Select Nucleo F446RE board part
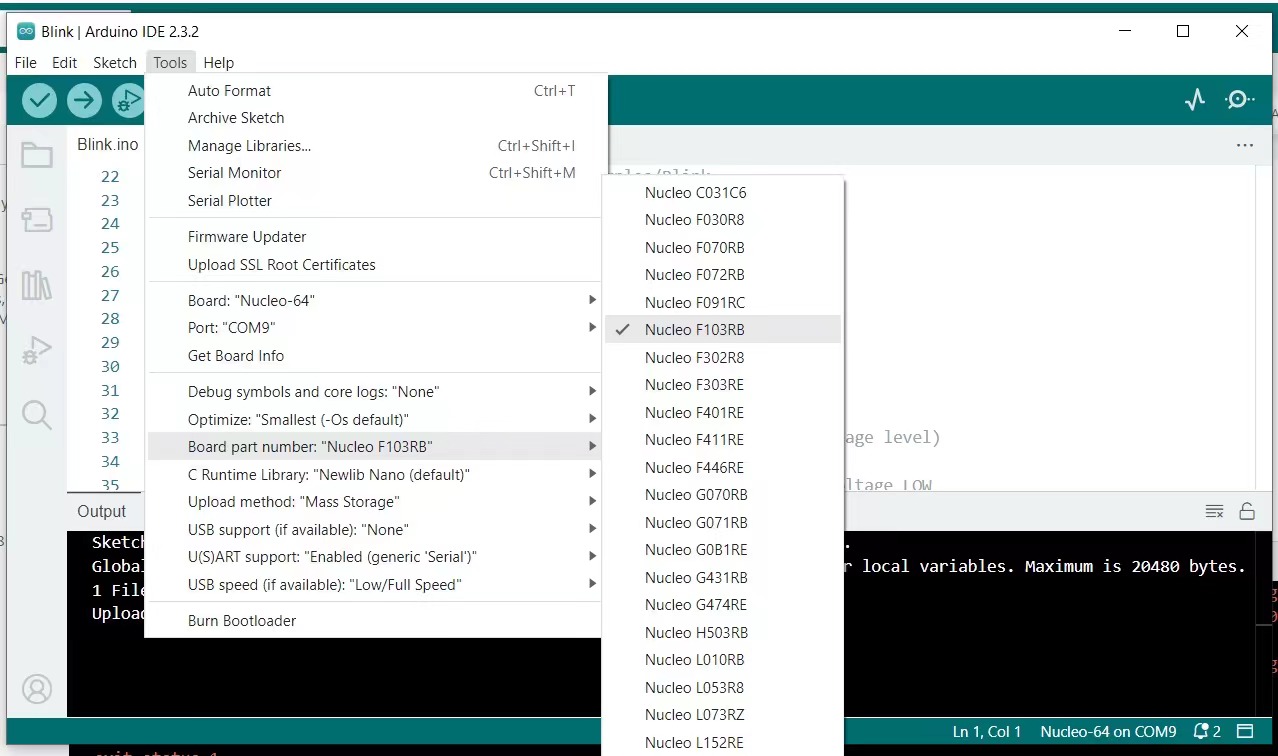Image resolution: width=1278 pixels, height=756 pixels. point(723,468)
